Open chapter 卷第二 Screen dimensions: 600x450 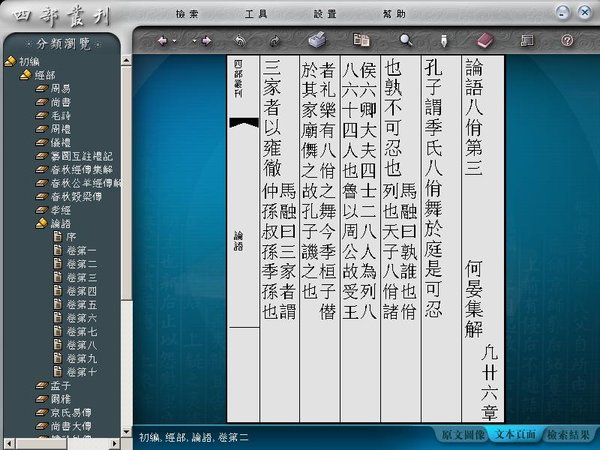(81, 264)
